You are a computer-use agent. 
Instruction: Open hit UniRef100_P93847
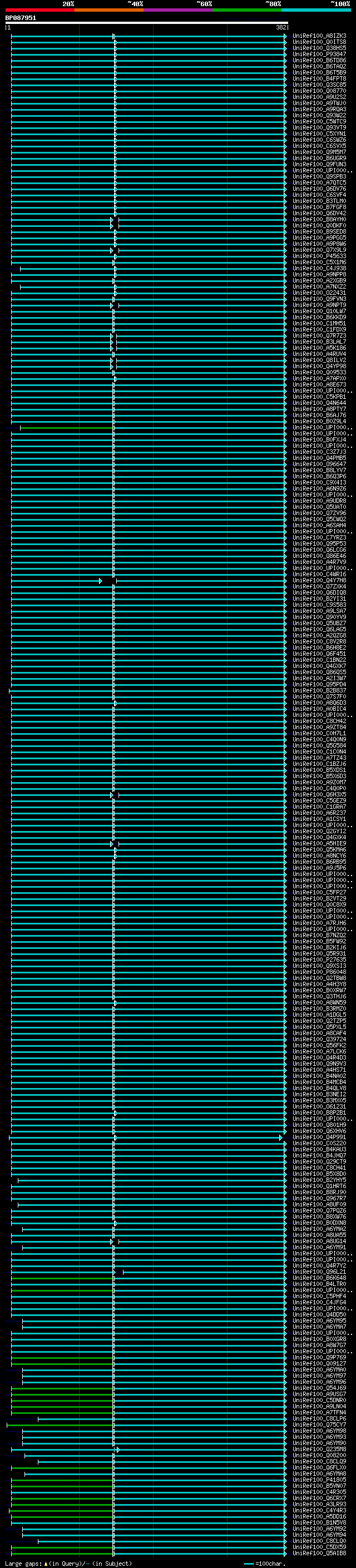319,54
